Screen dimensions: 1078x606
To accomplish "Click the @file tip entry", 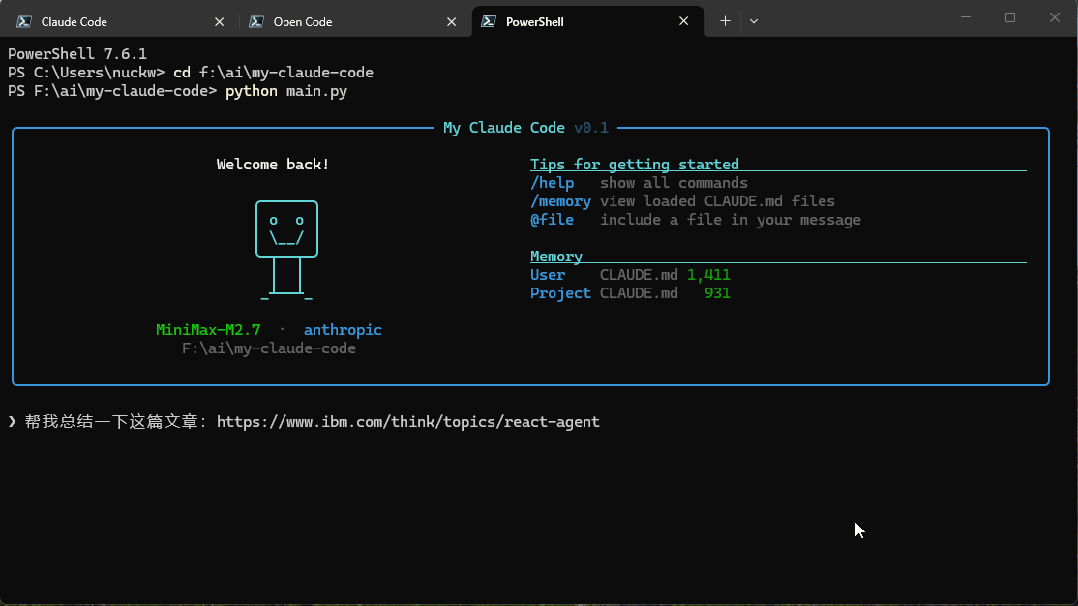I will tap(552, 220).
